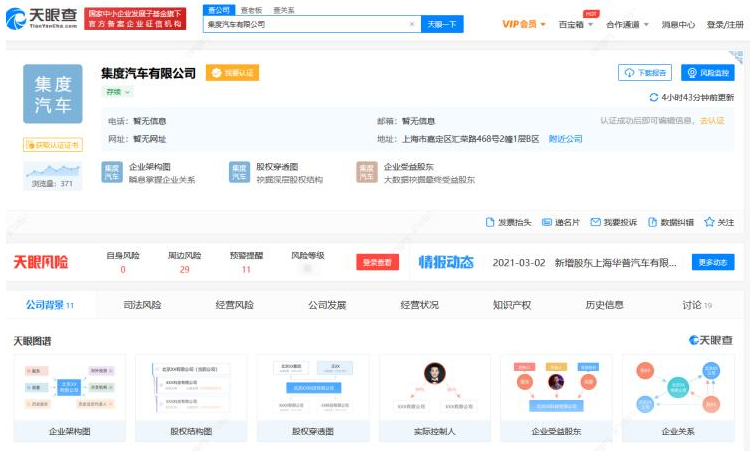Open 股权穿透图 icon under company info

239,172
